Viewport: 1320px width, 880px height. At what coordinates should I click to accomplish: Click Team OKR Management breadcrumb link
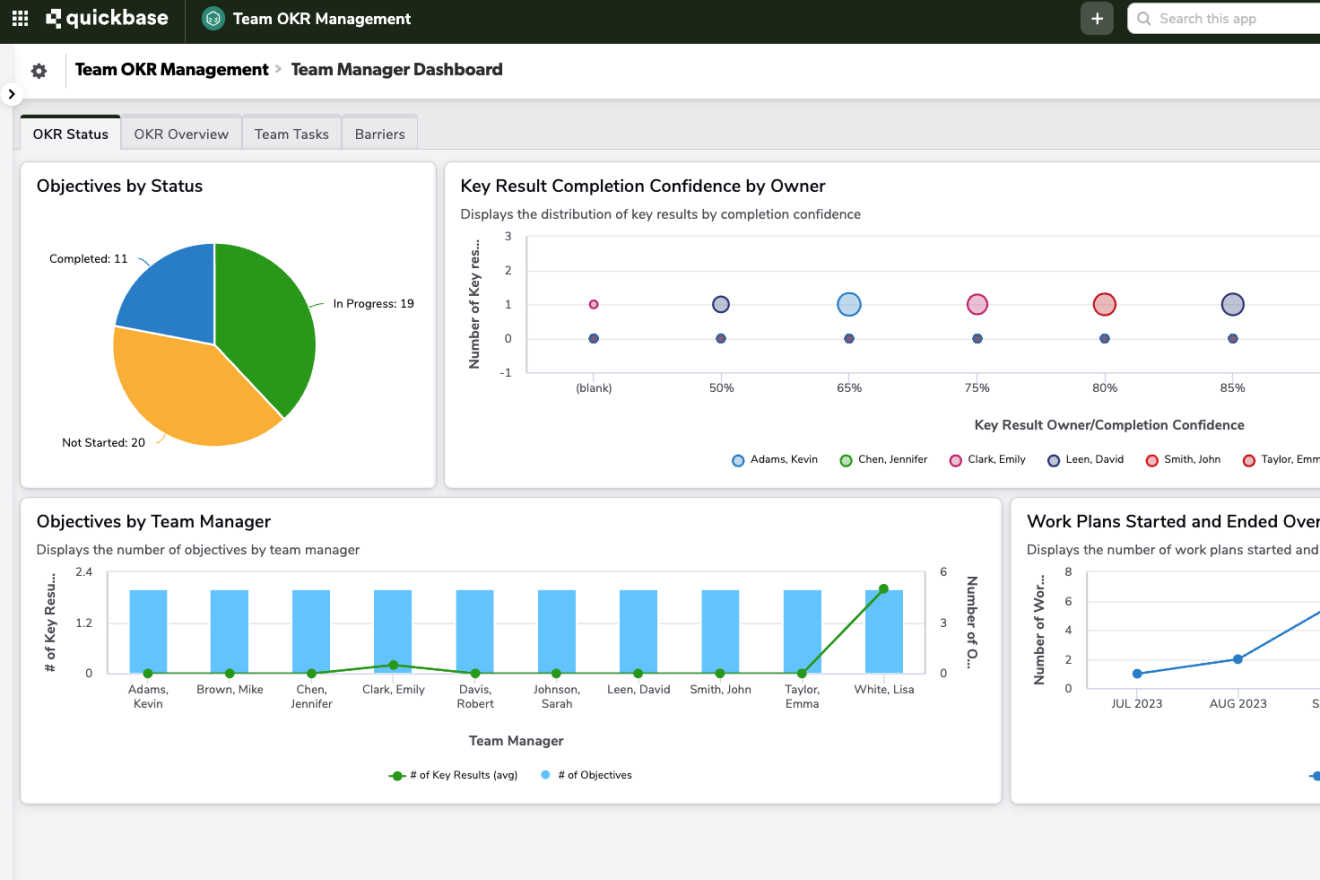tap(172, 70)
